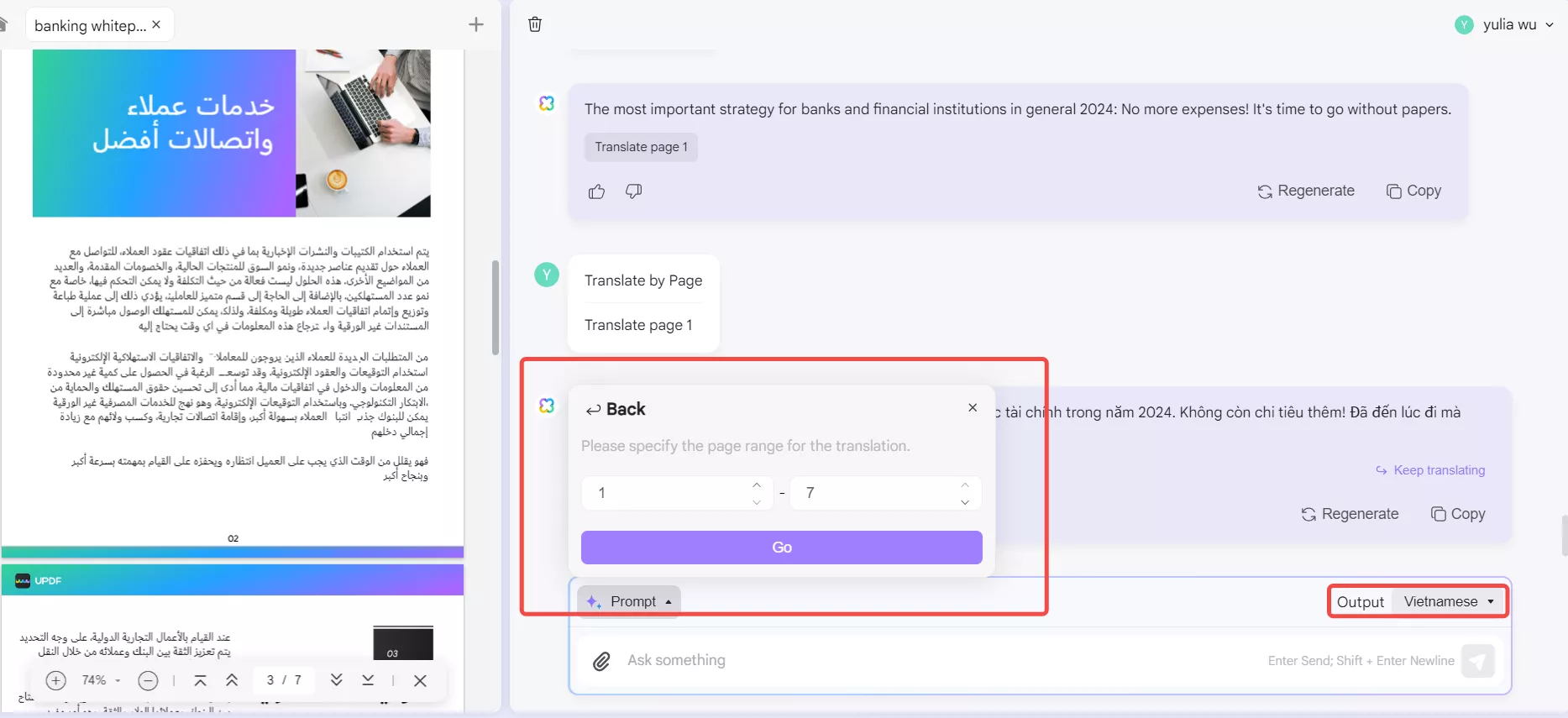Click the AI avatar icon beside English reply
The height and width of the screenshot is (718, 1568).
[547, 102]
